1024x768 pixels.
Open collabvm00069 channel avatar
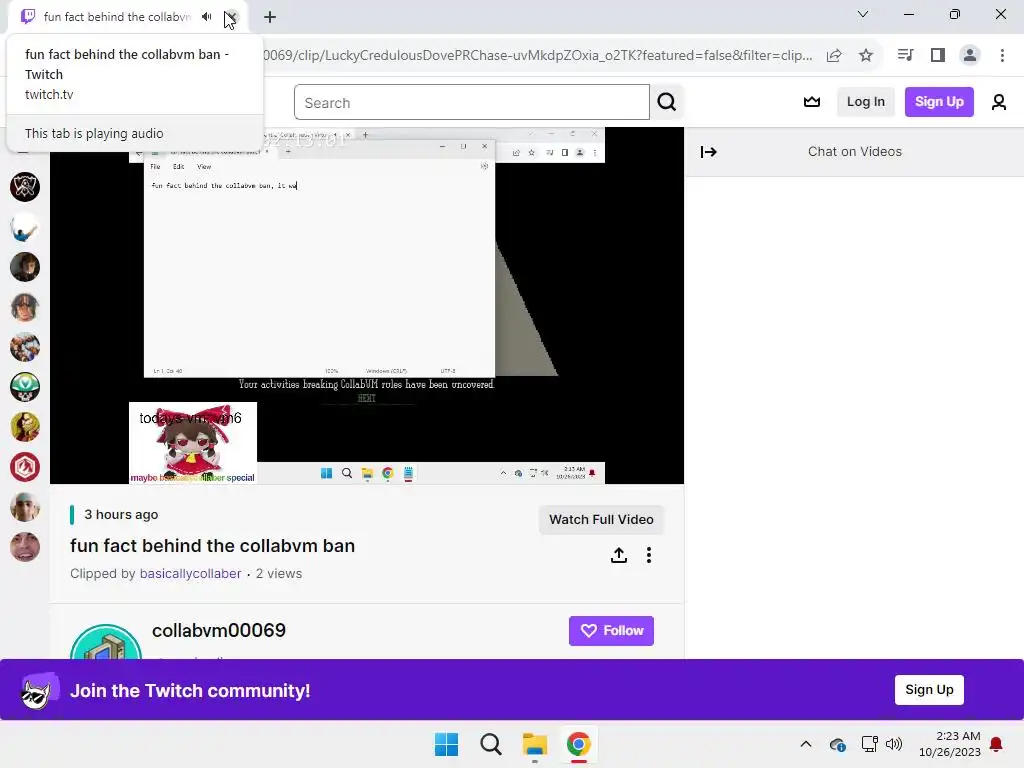point(106,642)
